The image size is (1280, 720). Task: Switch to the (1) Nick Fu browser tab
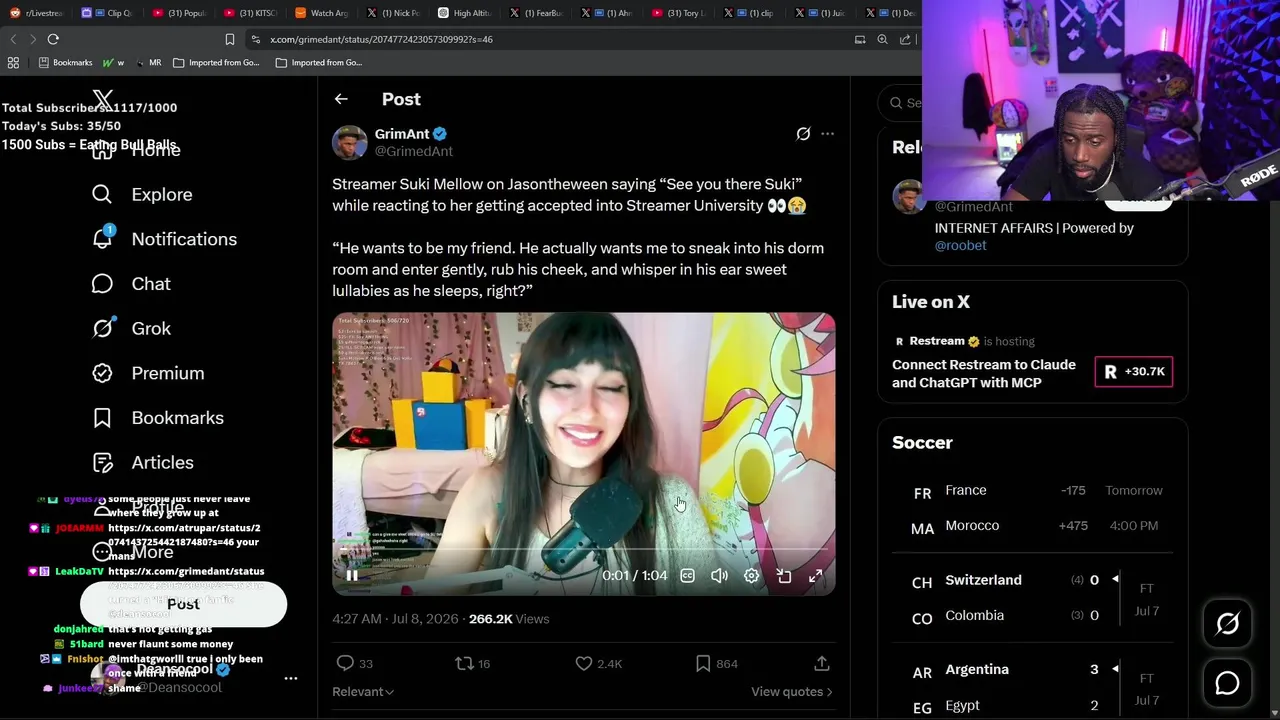point(395,13)
